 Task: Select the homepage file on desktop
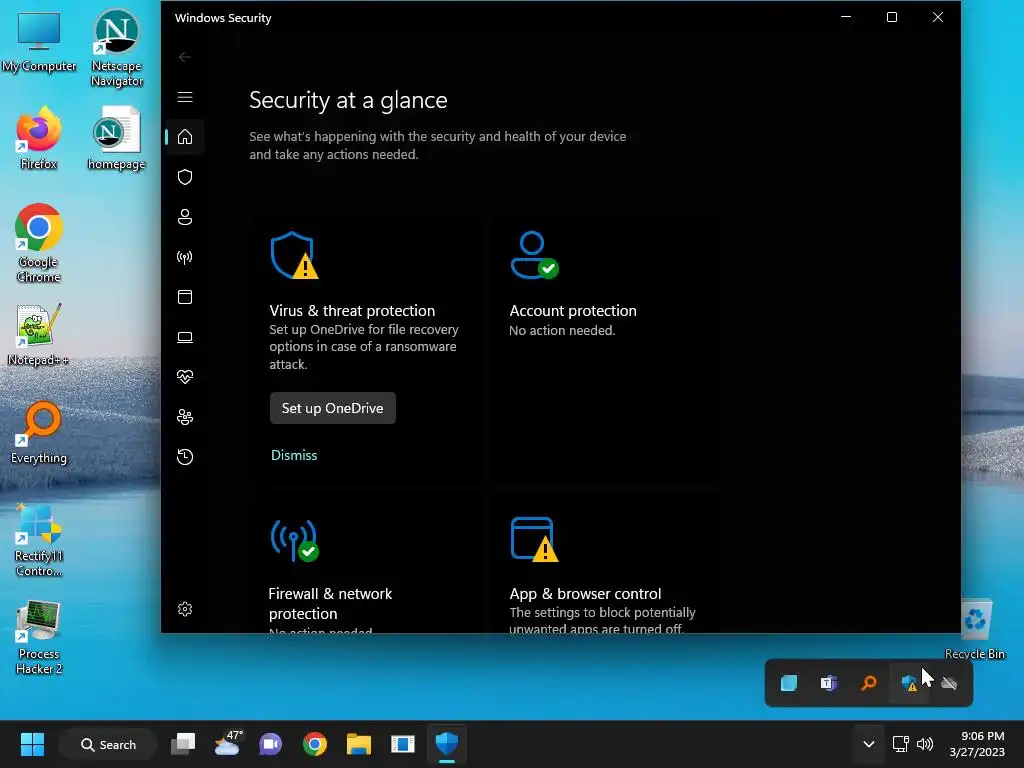pos(116,139)
